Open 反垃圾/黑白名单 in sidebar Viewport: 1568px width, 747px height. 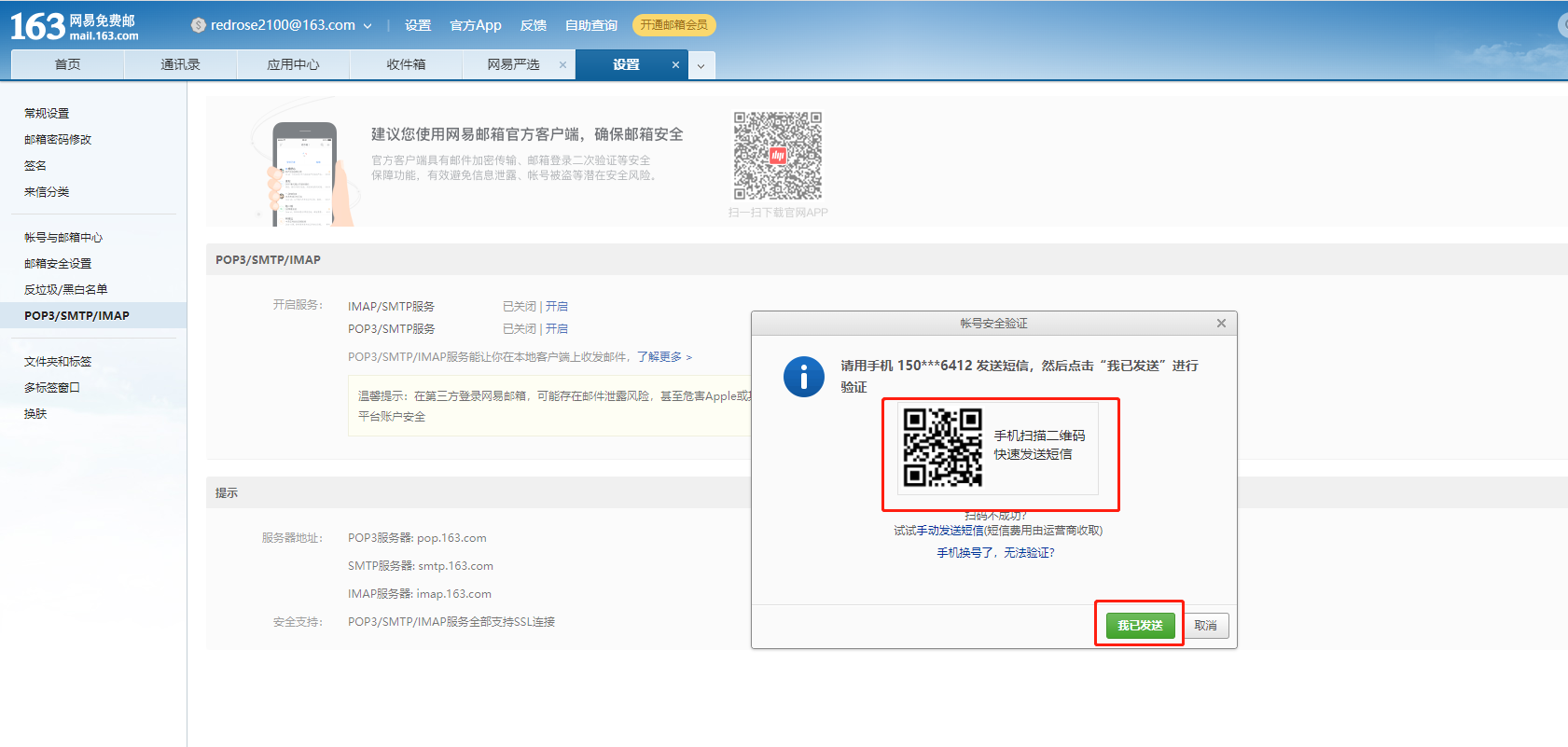click(x=65, y=289)
